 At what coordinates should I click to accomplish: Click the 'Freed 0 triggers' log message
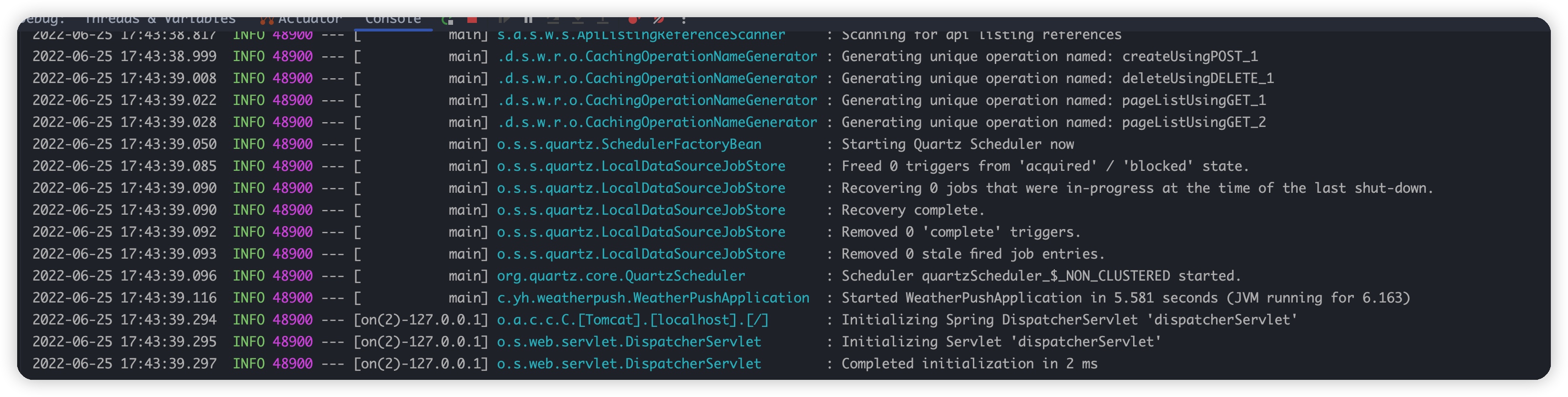1045,166
